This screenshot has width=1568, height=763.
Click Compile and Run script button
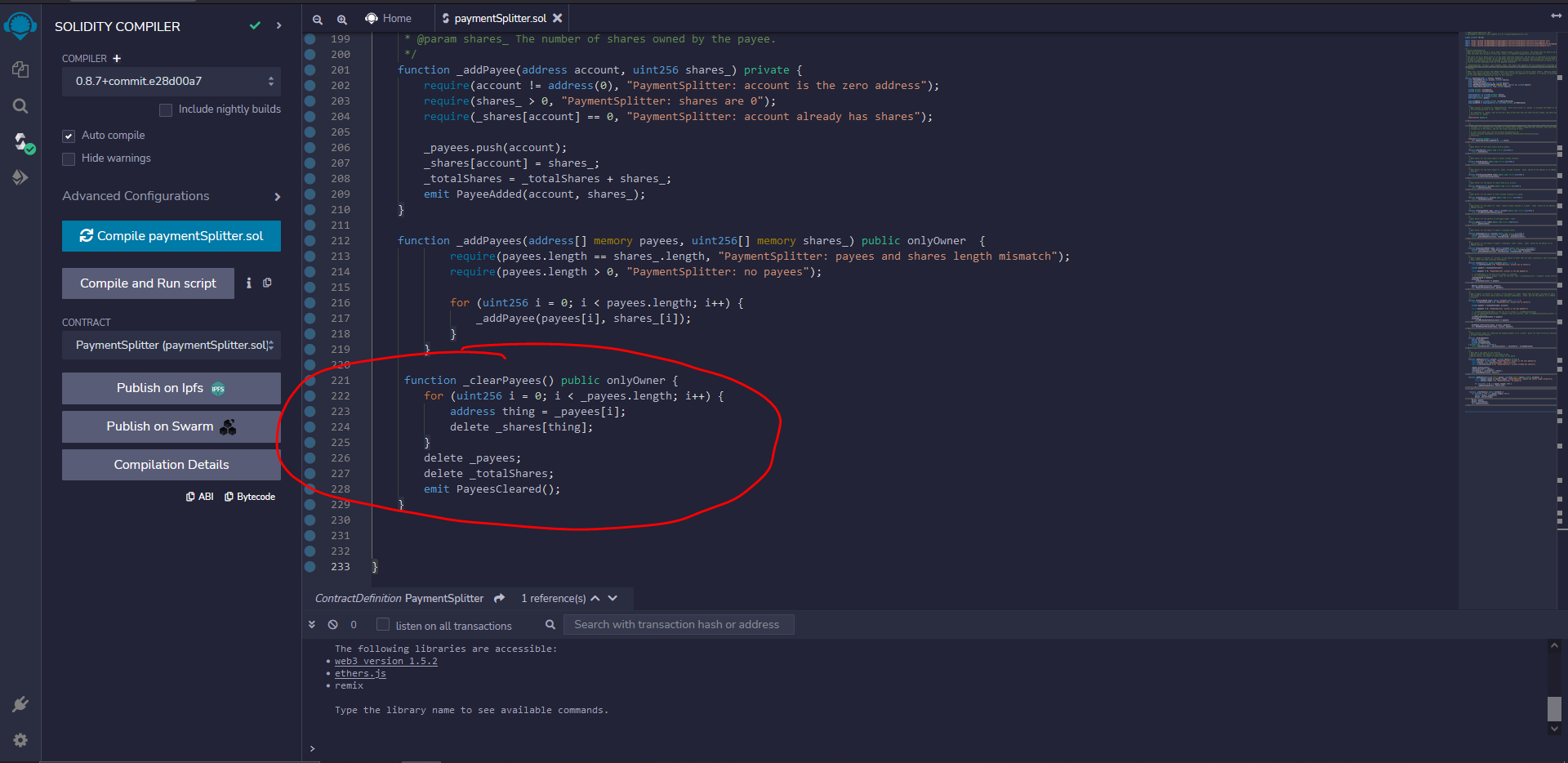tap(148, 283)
